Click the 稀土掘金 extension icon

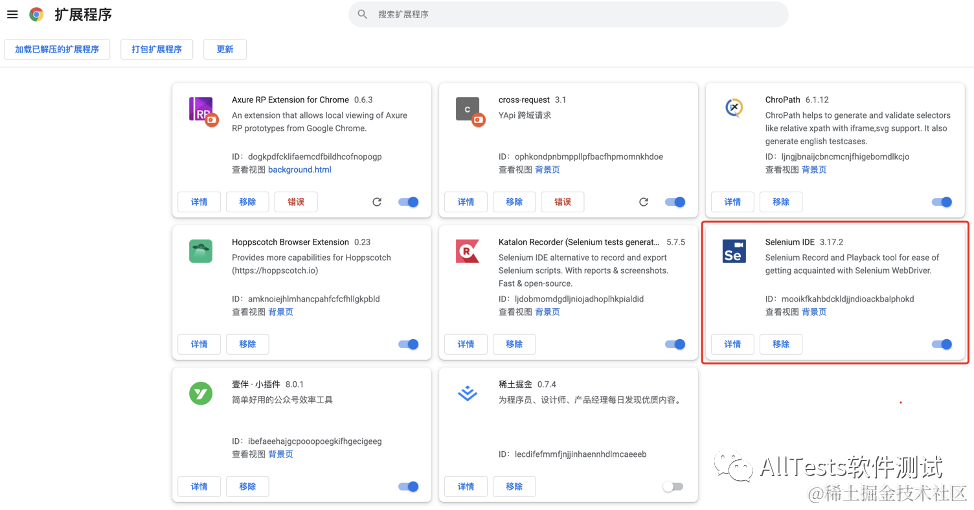pos(467,393)
